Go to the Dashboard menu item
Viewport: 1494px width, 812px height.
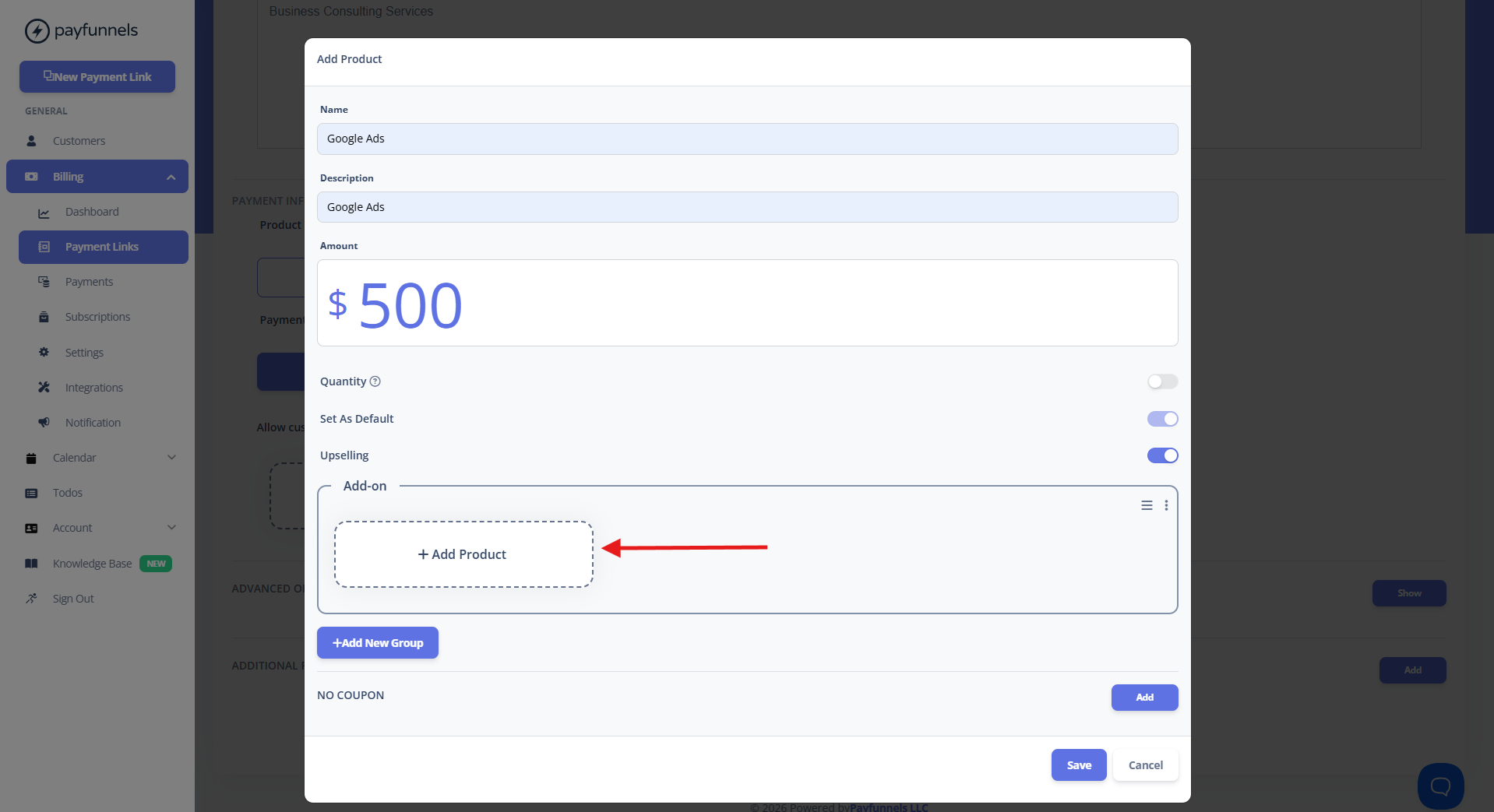pos(104,212)
